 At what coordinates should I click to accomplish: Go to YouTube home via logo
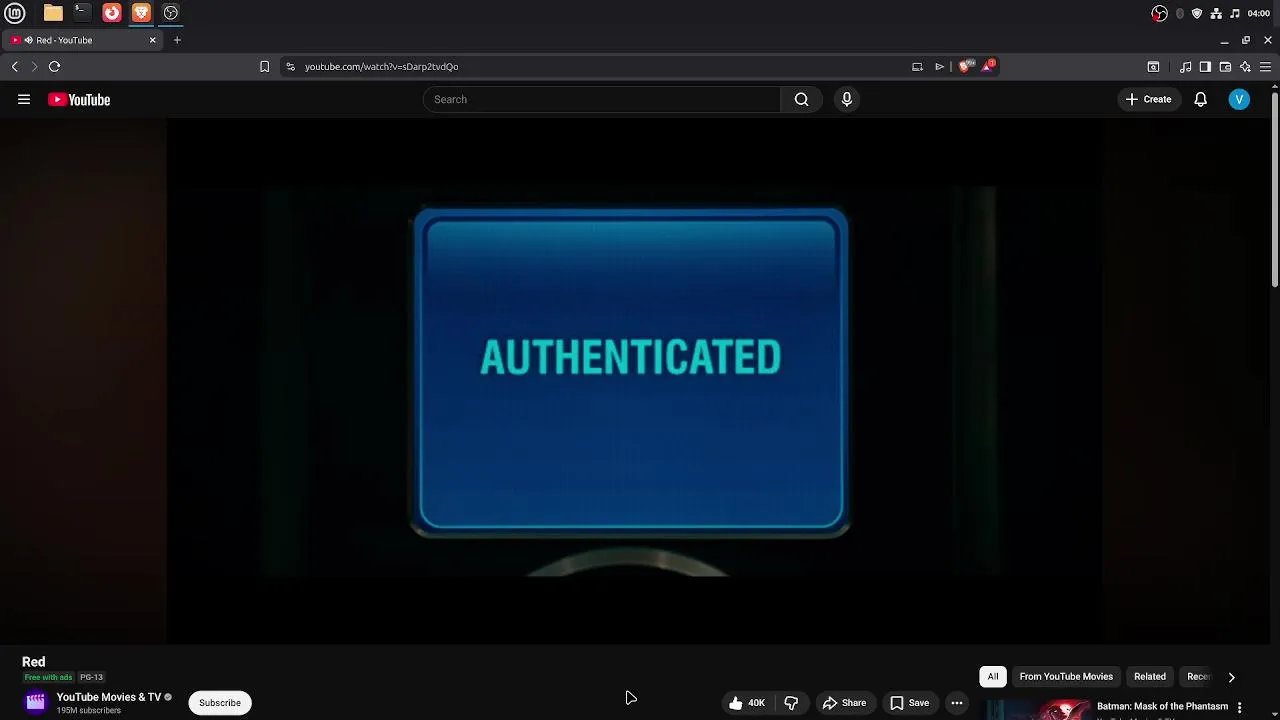point(79,99)
